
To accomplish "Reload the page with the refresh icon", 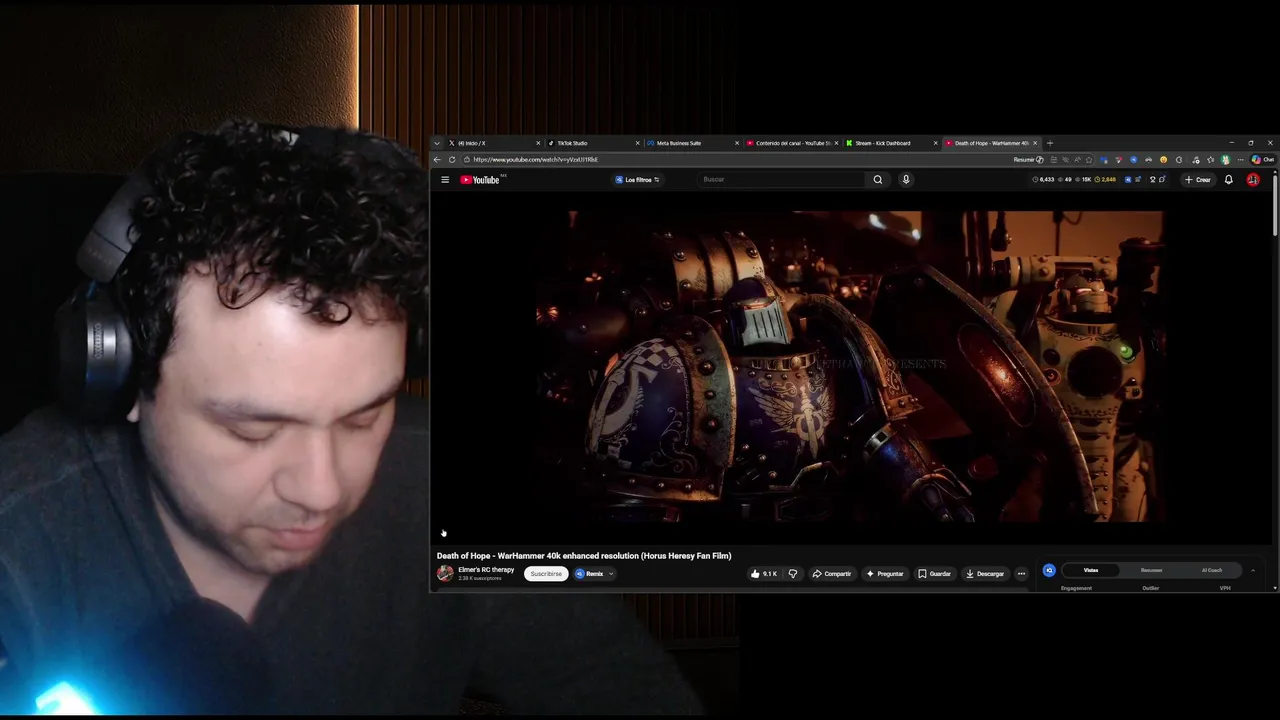I will click(452, 160).
